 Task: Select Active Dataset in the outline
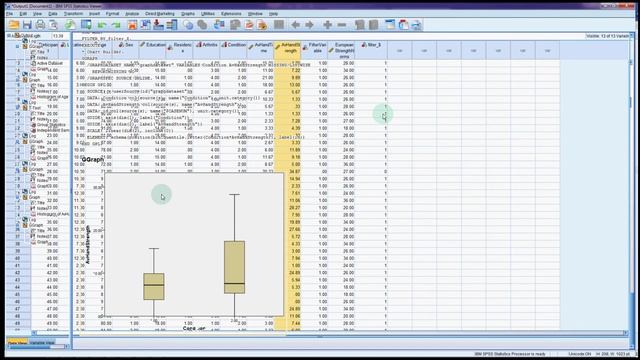click(x=50, y=64)
